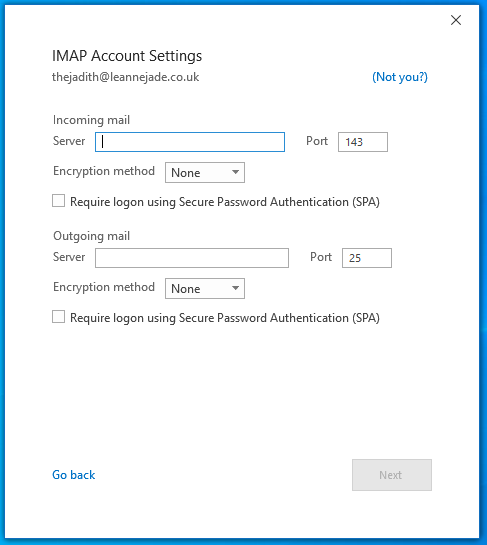
Task: Open Outgoing mail Encryption method dropdown
Action: tap(205, 288)
